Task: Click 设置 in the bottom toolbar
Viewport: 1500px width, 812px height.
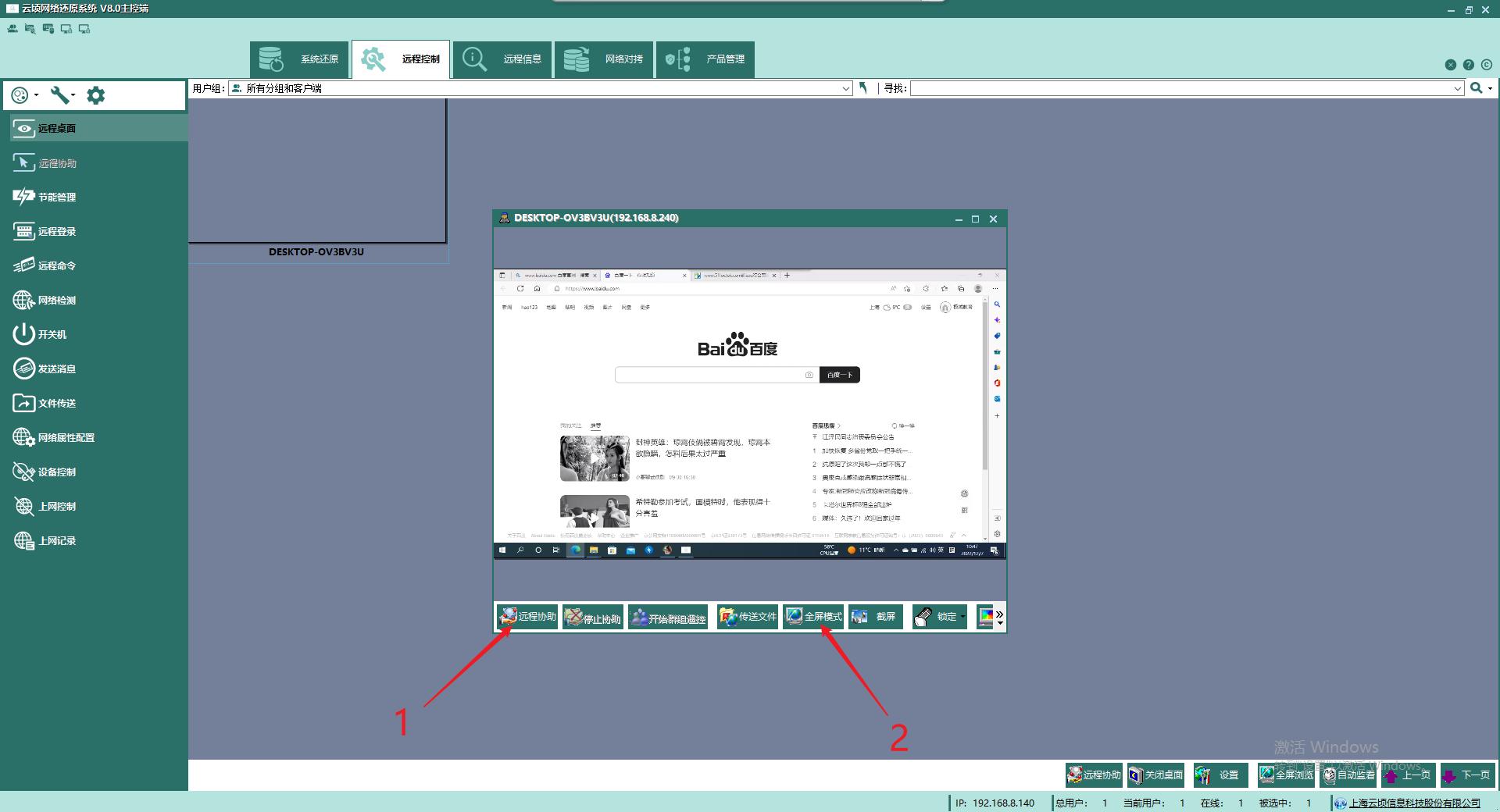Action: click(1220, 775)
